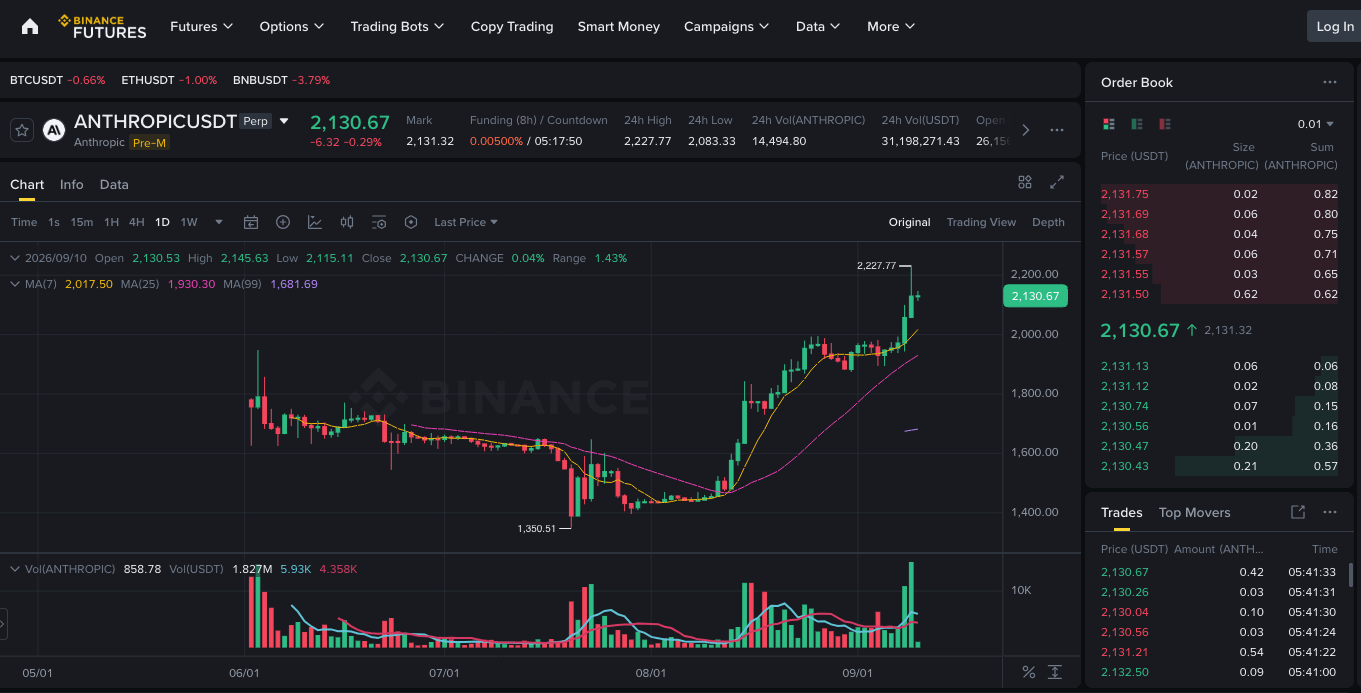Open Smart Money page

[x=618, y=27]
